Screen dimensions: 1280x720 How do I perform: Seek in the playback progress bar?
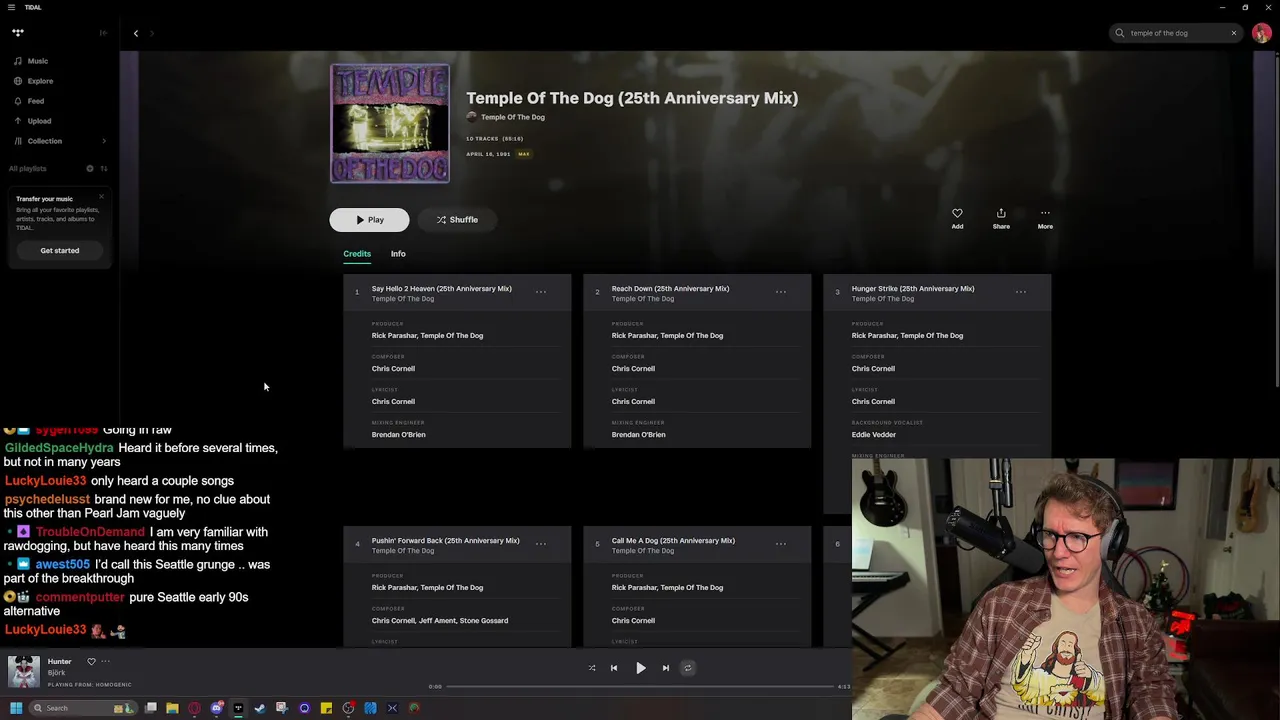click(x=640, y=687)
